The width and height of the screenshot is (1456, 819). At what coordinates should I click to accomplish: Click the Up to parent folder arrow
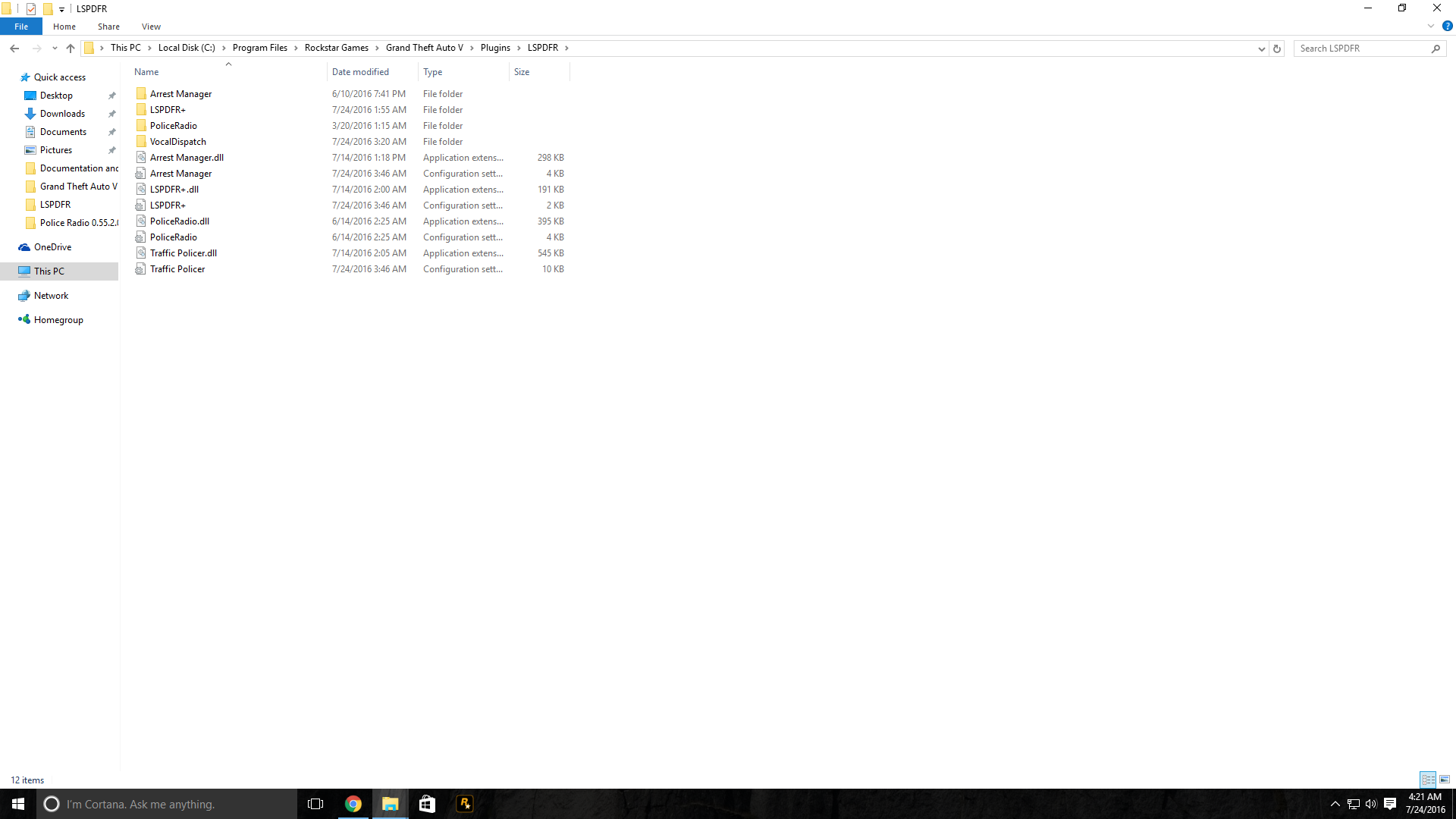(71, 48)
